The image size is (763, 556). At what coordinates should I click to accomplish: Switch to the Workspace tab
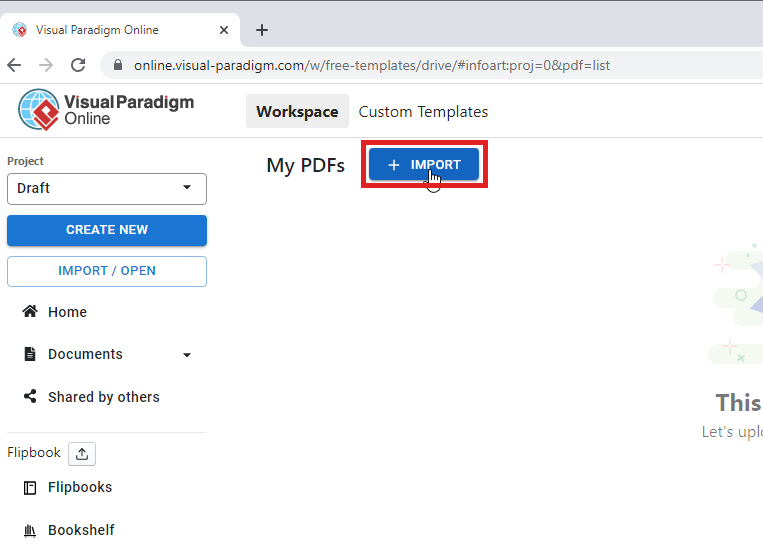[297, 112]
